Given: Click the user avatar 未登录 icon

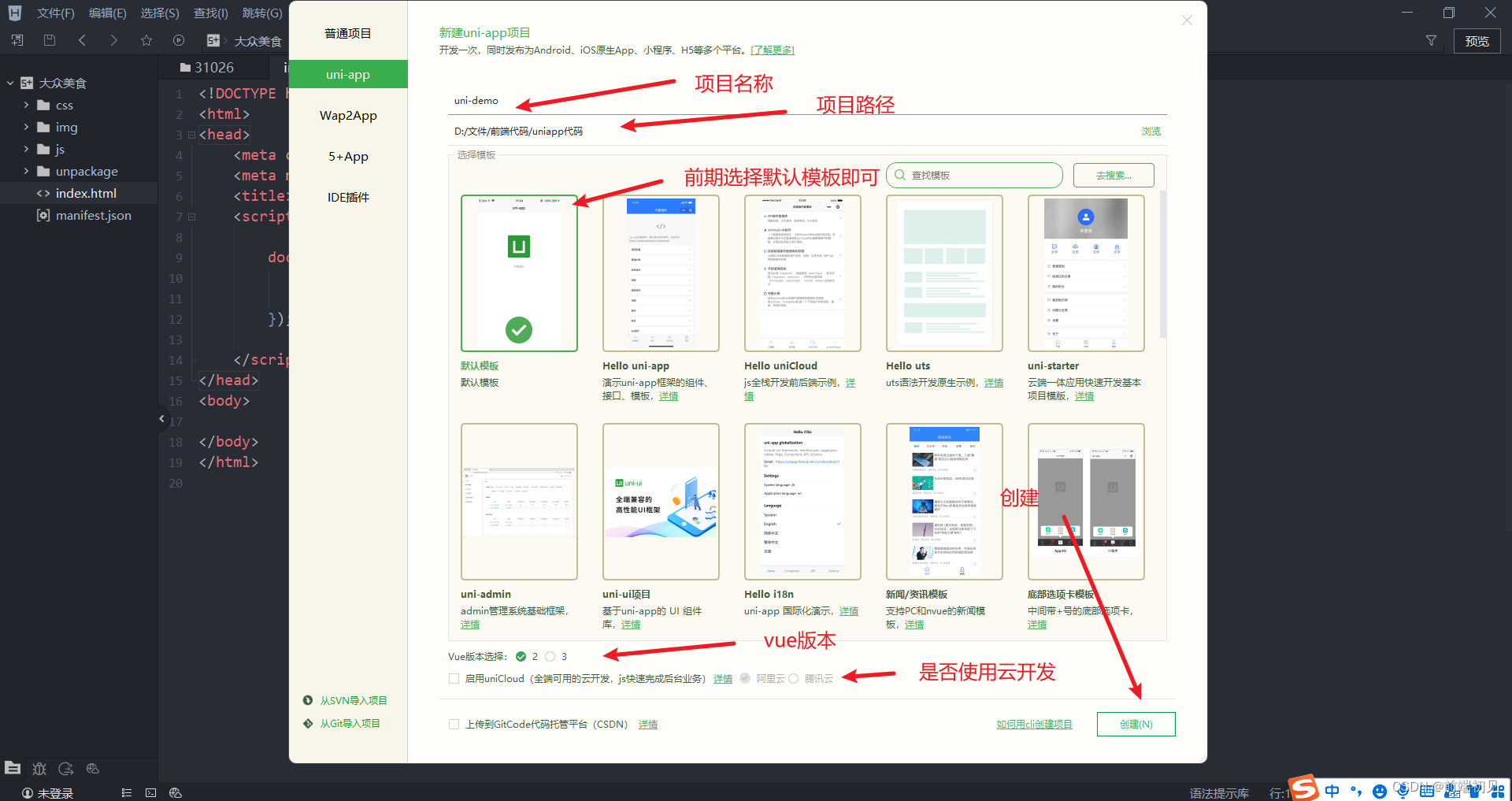Looking at the screenshot, I should [27, 793].
